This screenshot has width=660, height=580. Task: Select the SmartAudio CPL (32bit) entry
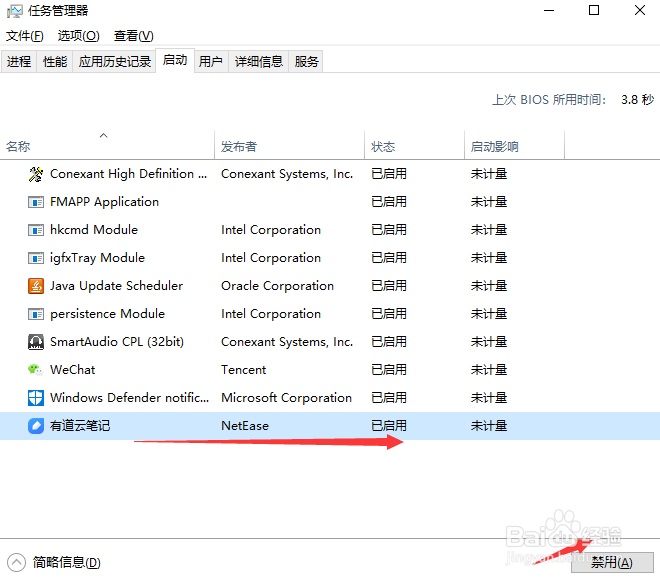[x=117, y=342]
